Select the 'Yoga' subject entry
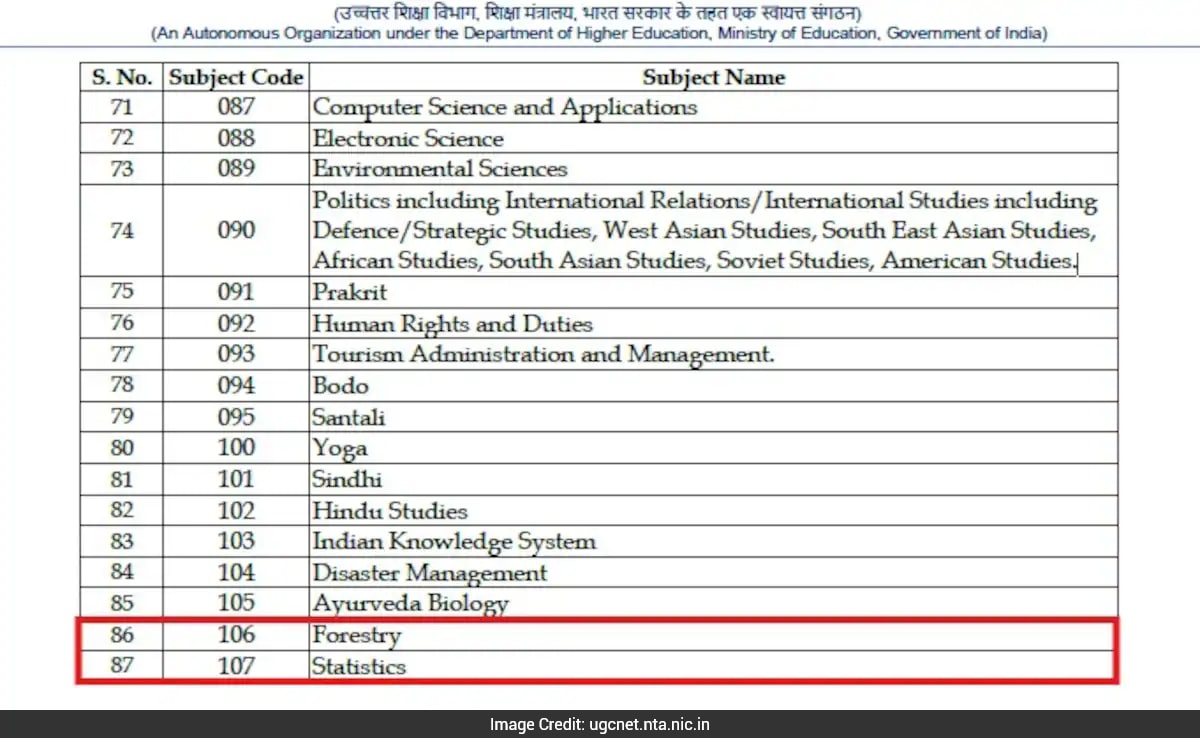Image resolution: width=1200 pixels, height=738 pixels. (x=340, y=448)
